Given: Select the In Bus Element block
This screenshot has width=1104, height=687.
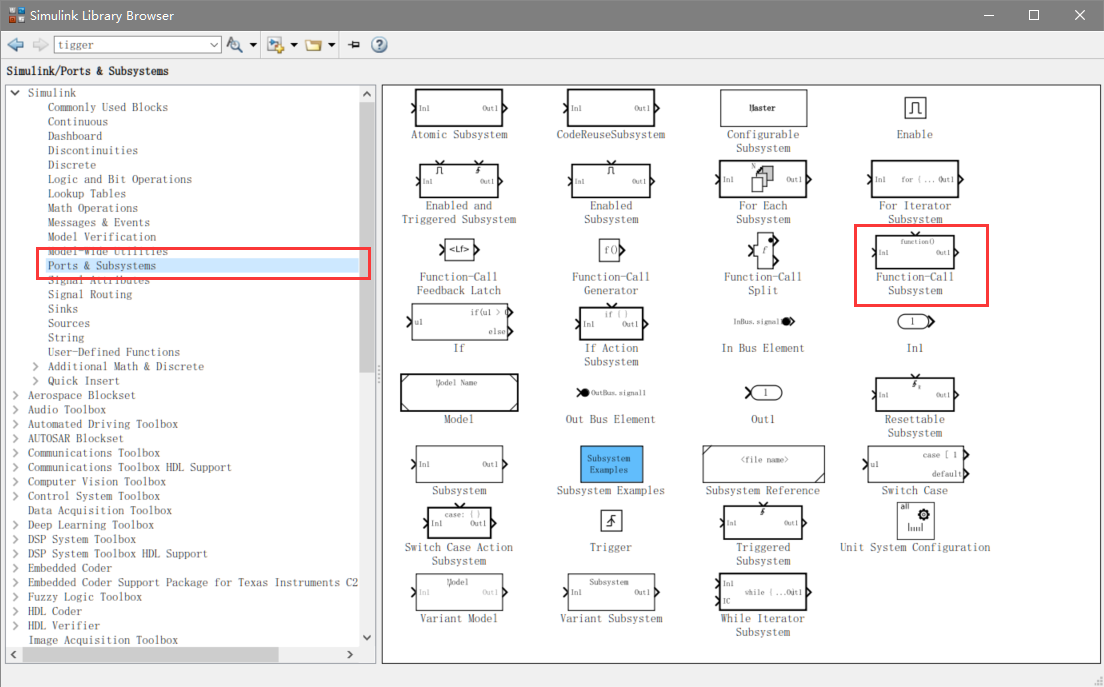Looking at the screenshot, I should pos(763,322).
